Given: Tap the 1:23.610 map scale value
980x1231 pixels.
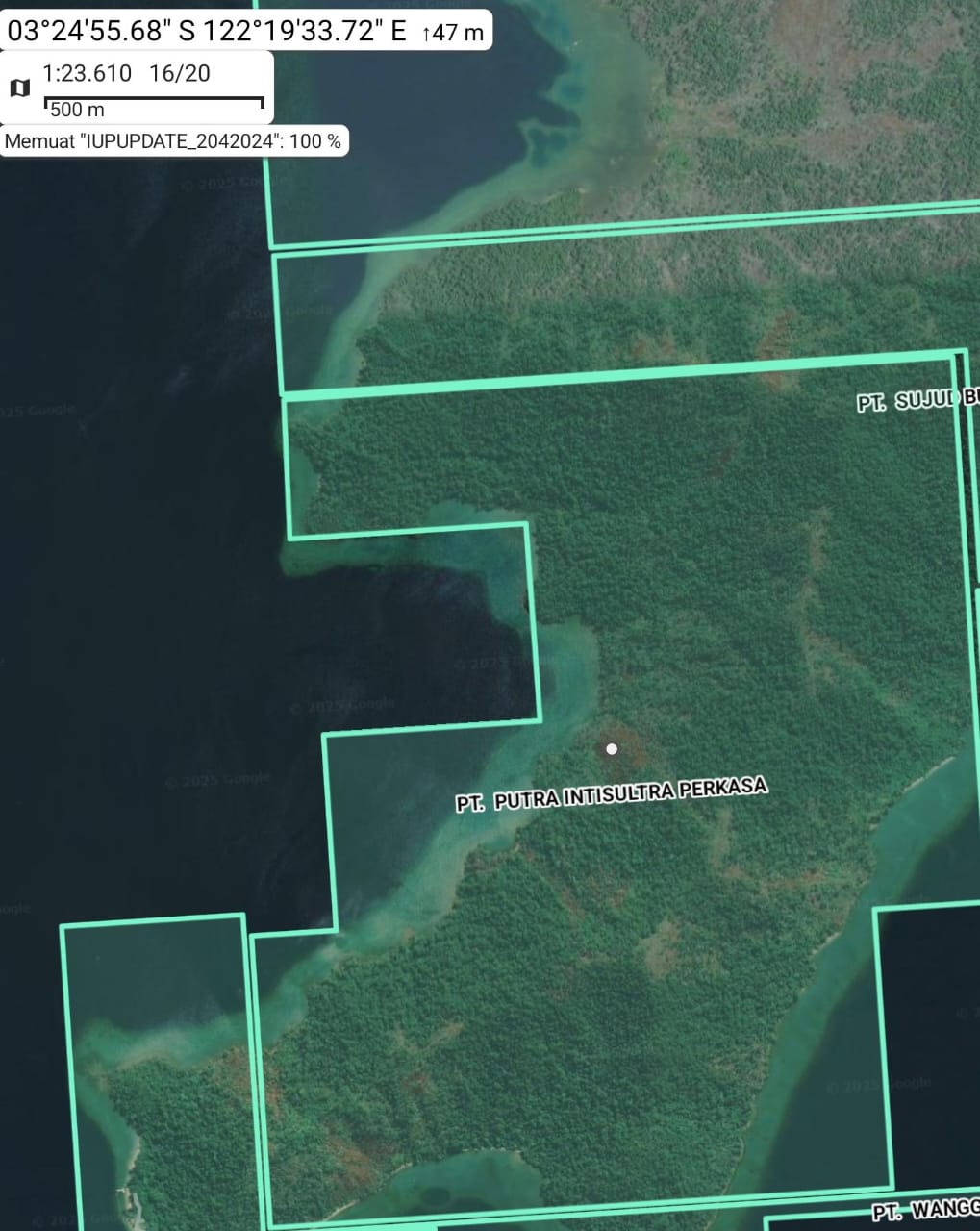Looking at the screenshot, I should 87,73.
